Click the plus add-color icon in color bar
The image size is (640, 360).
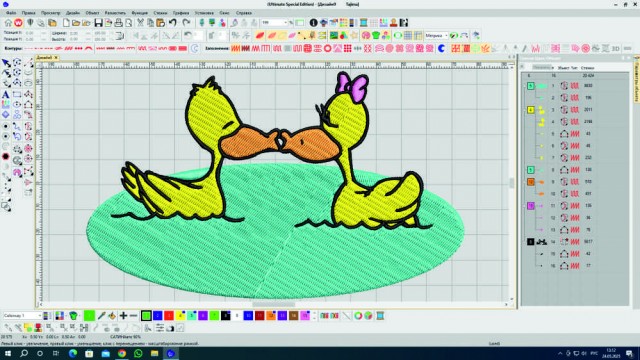click(123, 316)
